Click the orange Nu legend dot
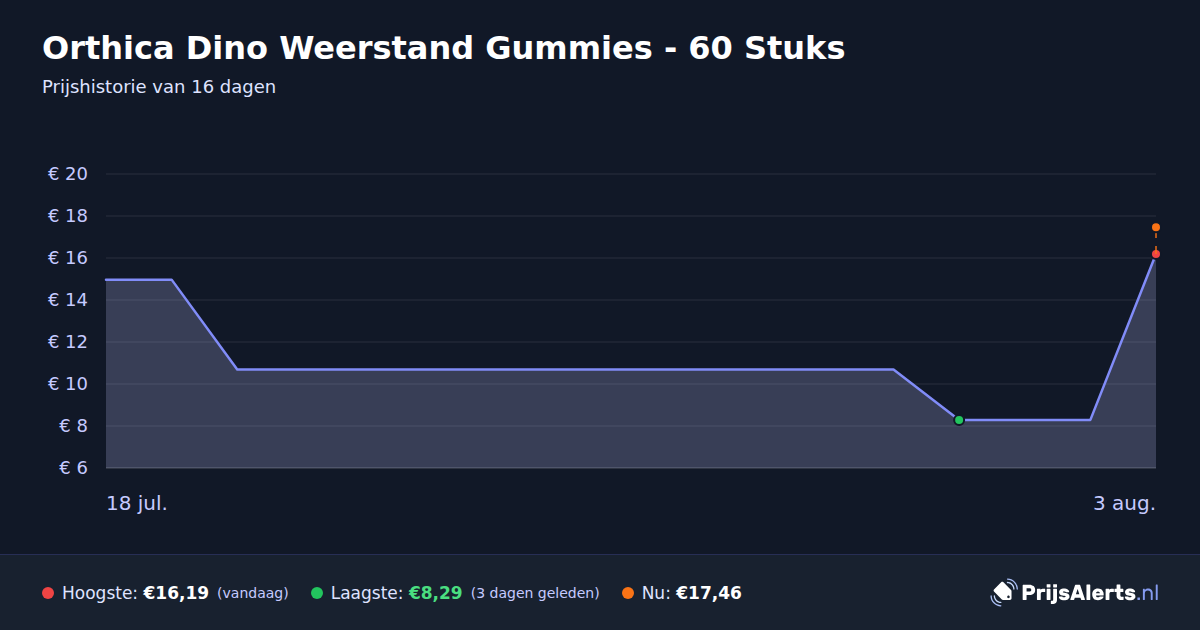1200x630 pixels. pyautogui.click(x=628, y=593)
